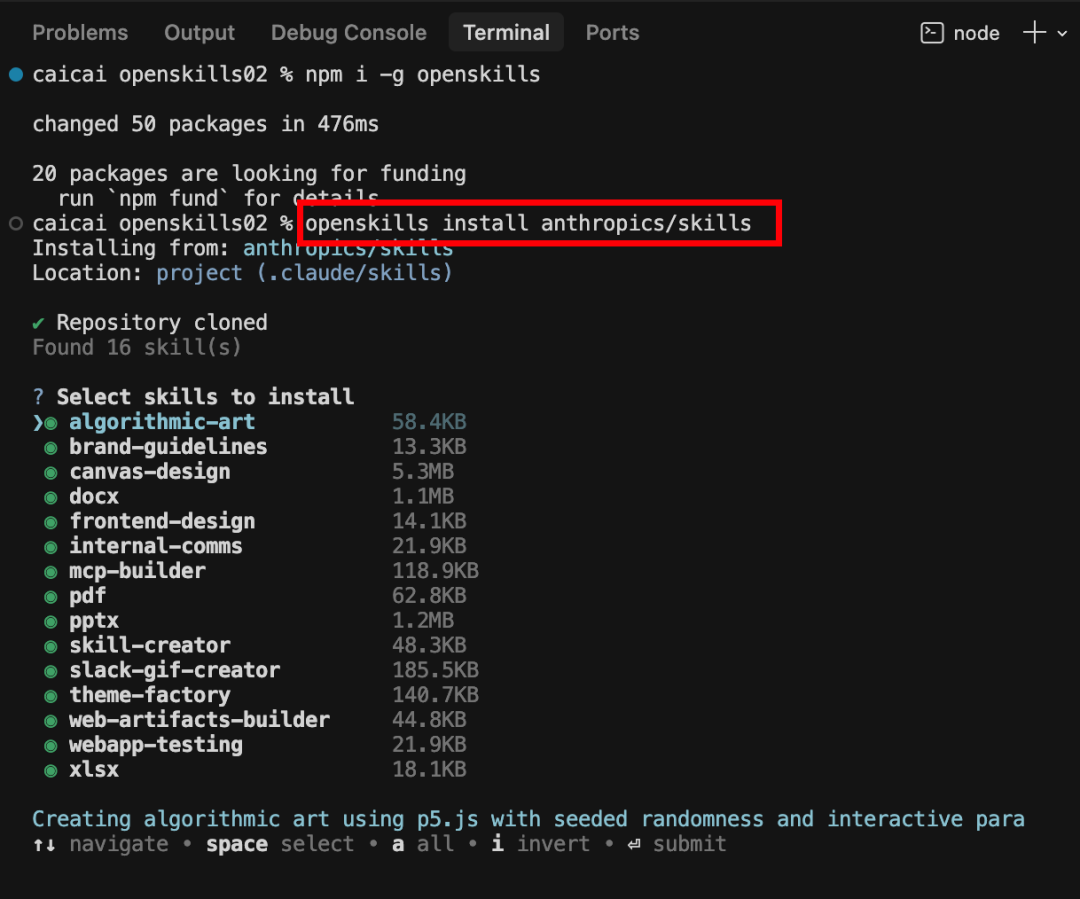
Task: Toggle the brand-guidelines selection dot
Action: (x=51, y=448)
